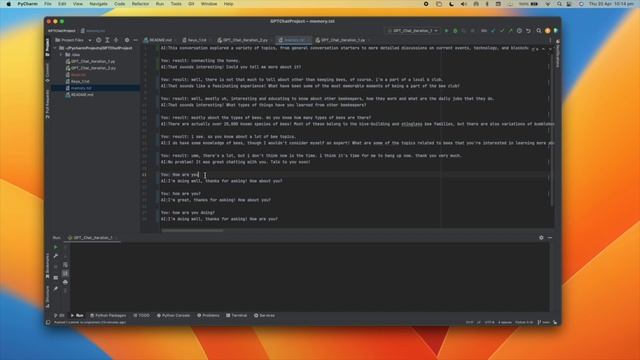Screen dimensions: 640x360
Task: Rerun using the green arrow in the Run panel
Action: tap(56, 247)
